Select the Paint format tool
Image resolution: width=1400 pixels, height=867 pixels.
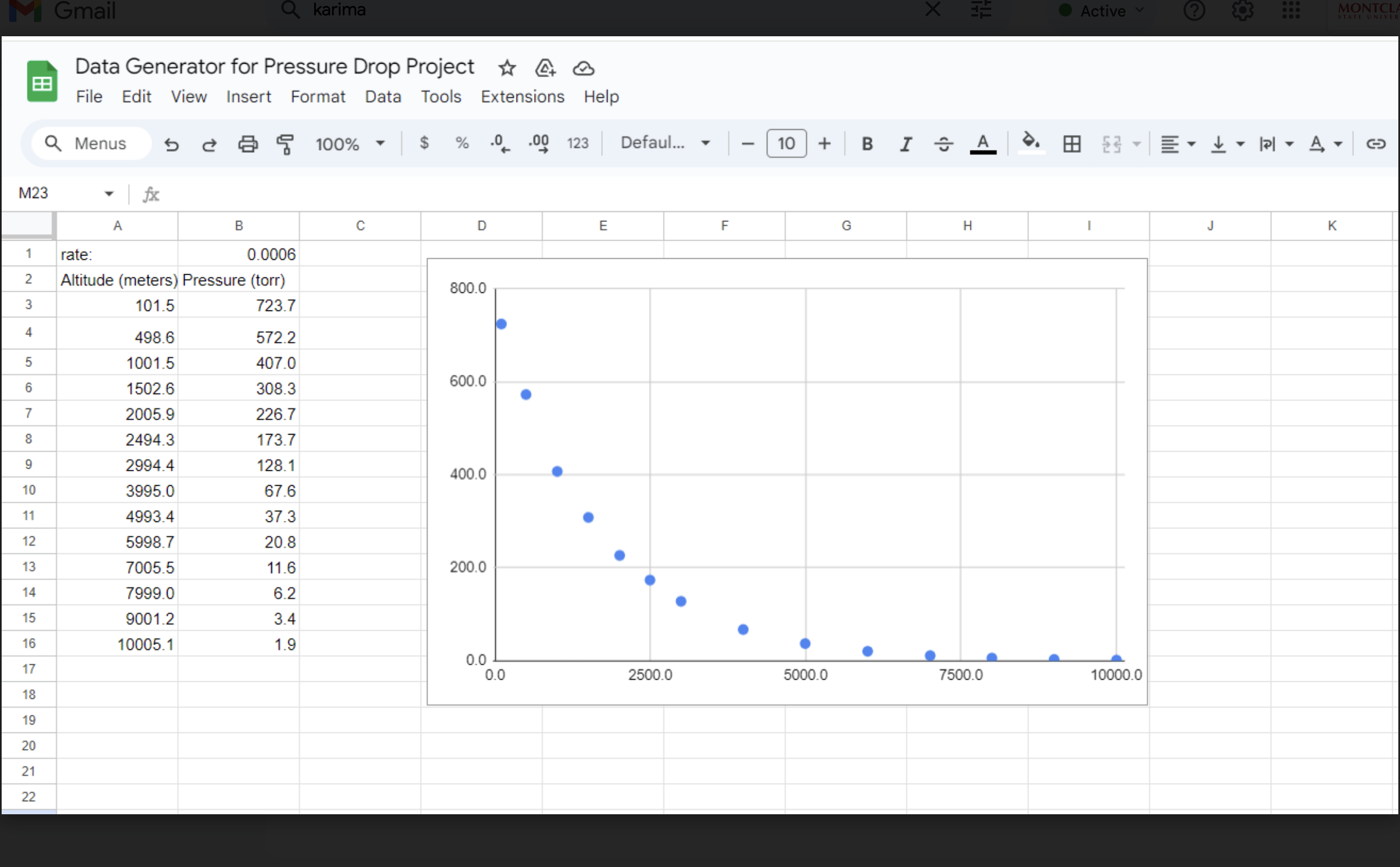(x=285, y=144)
